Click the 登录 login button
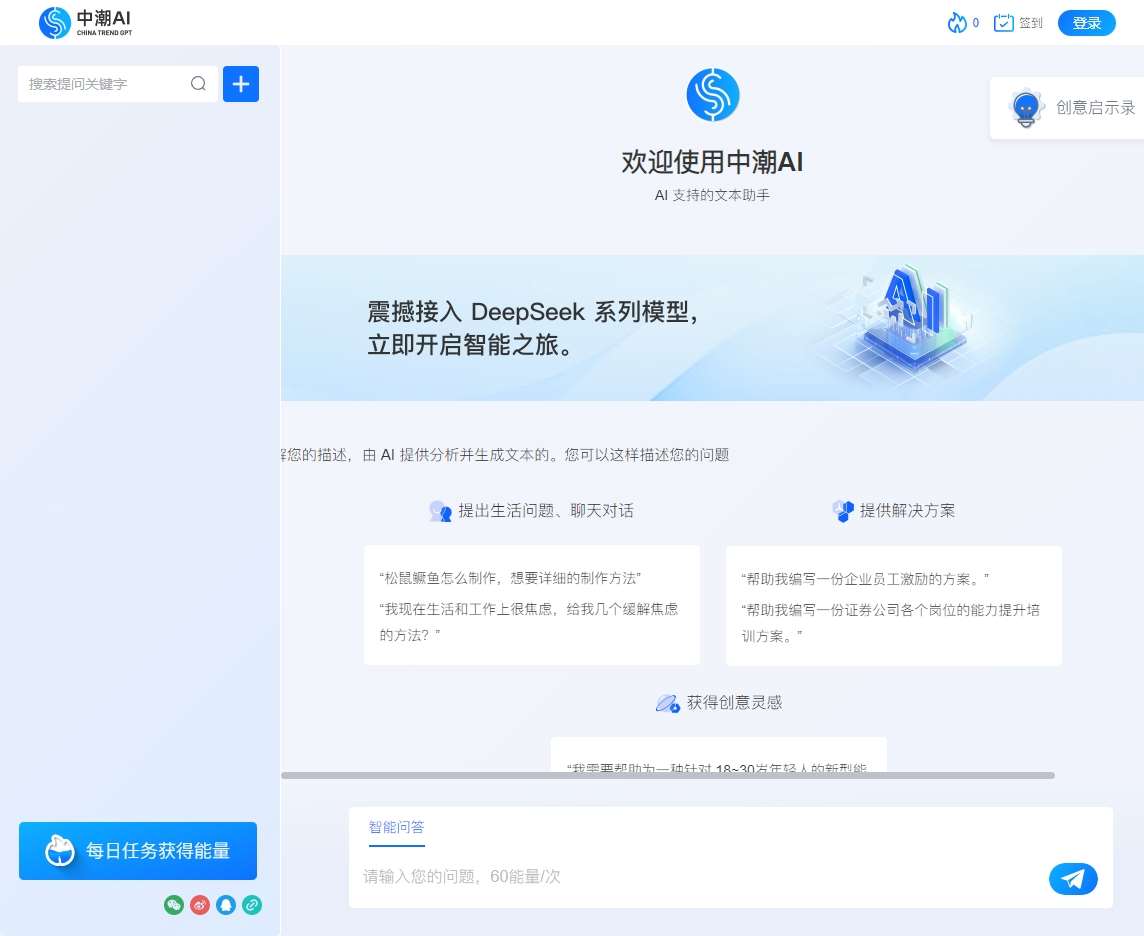1144x936 pixels. point(1086,22)
